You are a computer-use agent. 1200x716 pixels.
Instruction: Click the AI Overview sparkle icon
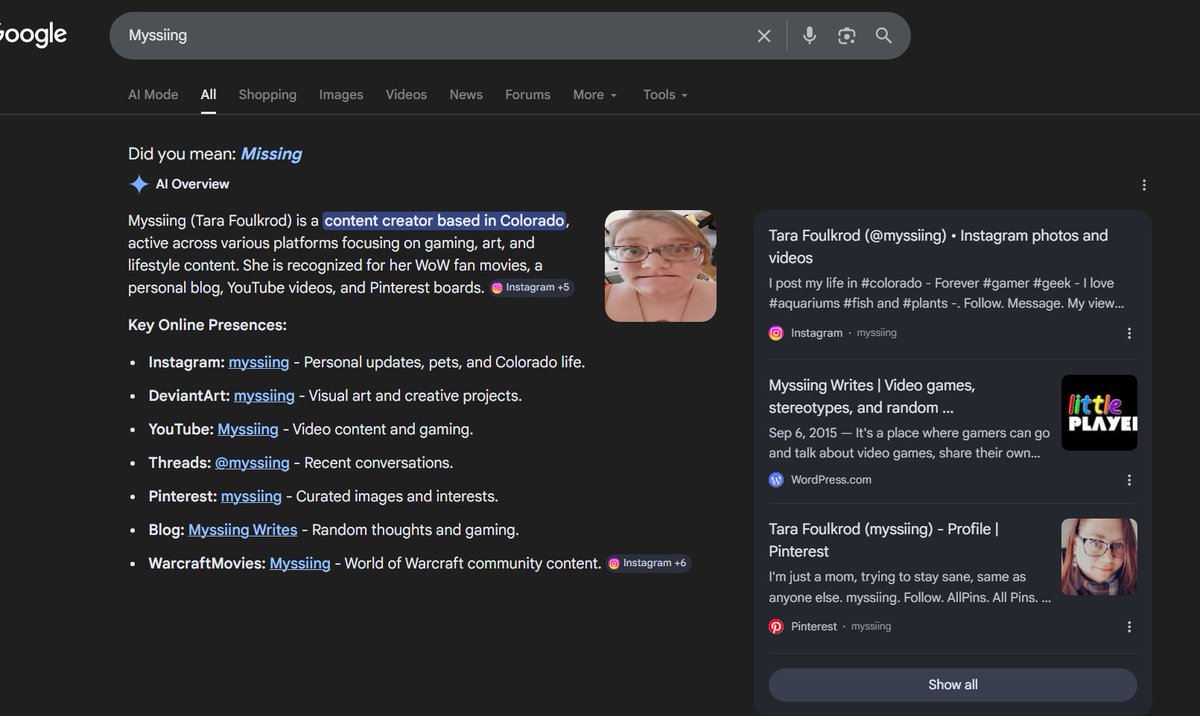pyautogui.click(x=139, y=184)
